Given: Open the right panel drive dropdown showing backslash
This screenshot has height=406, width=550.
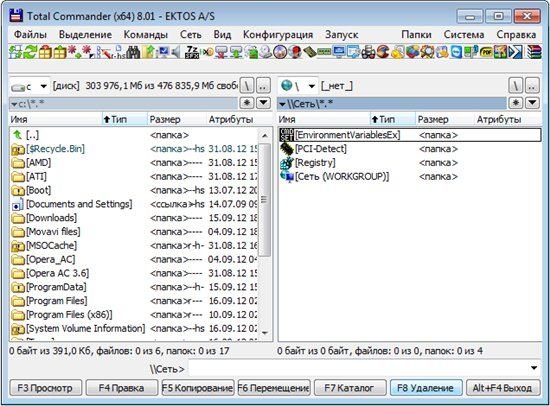Looking at the screenshot, I should [x=299, y=86].
